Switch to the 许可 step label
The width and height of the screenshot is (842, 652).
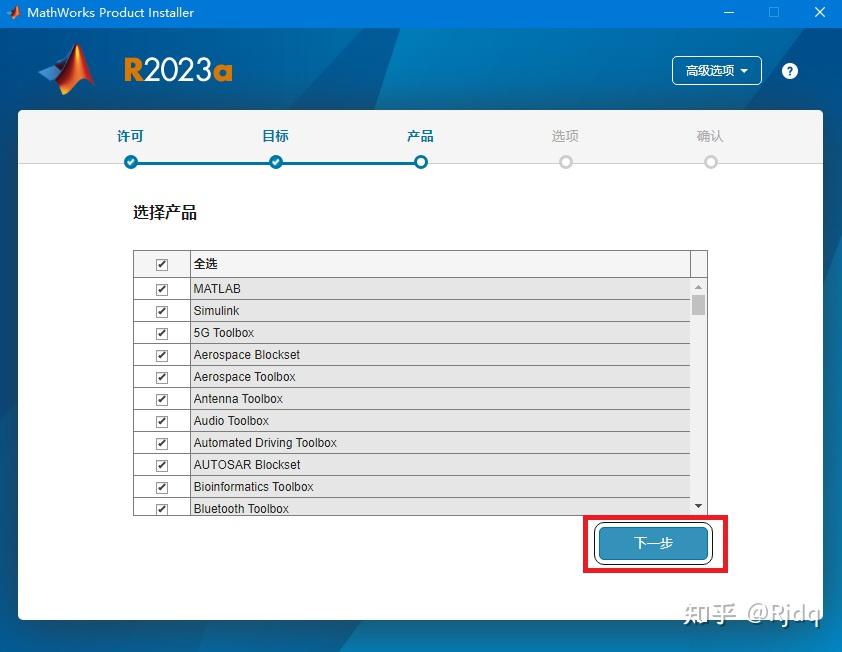pyautogui.click(x=130, y=136)
